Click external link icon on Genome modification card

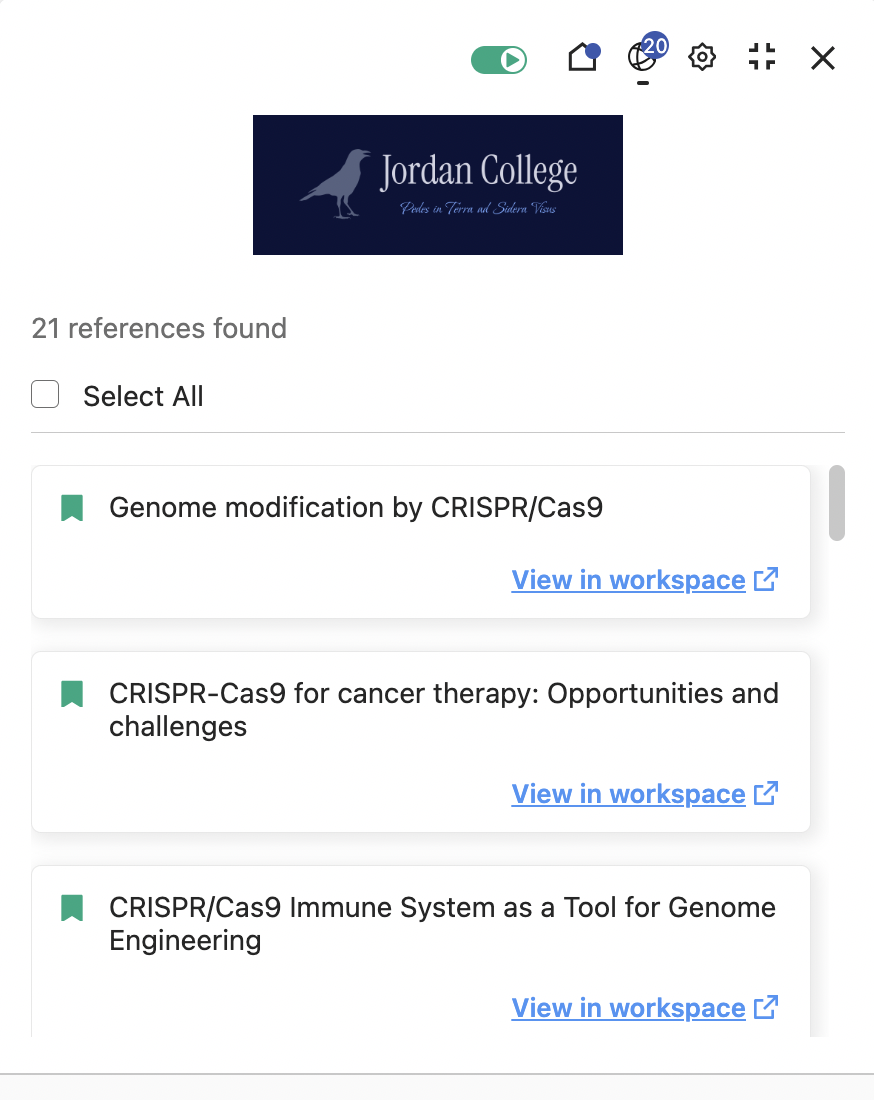click(766, 579)
